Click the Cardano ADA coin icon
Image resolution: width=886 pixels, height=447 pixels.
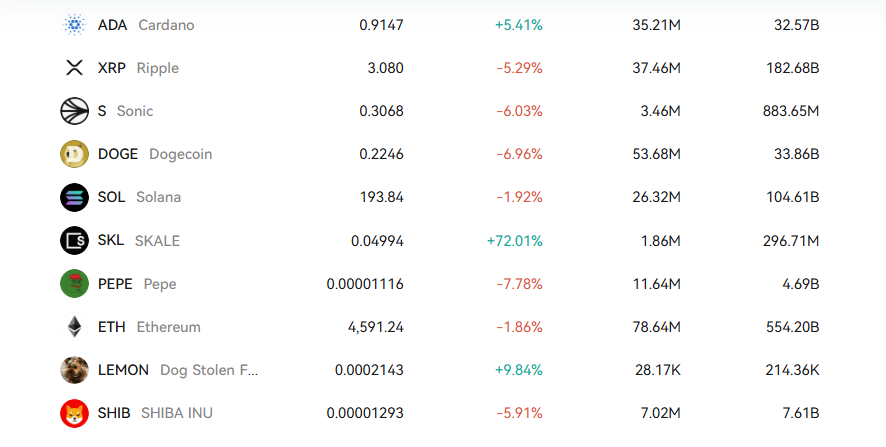click(75, 25)
